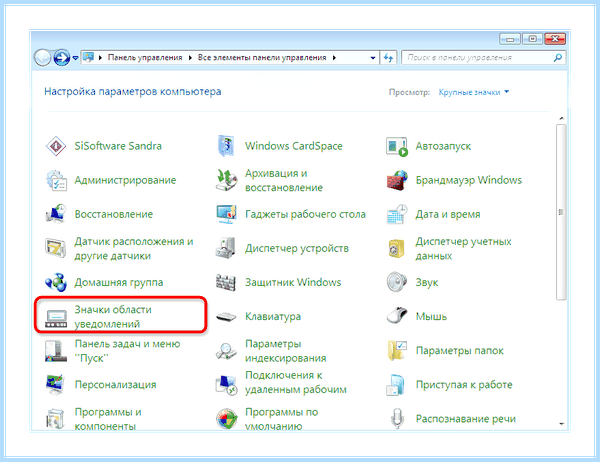Screen dimensions: 600x462
Task: Open recent pages dropdown beside the Forward button
Action: (75, 58)
